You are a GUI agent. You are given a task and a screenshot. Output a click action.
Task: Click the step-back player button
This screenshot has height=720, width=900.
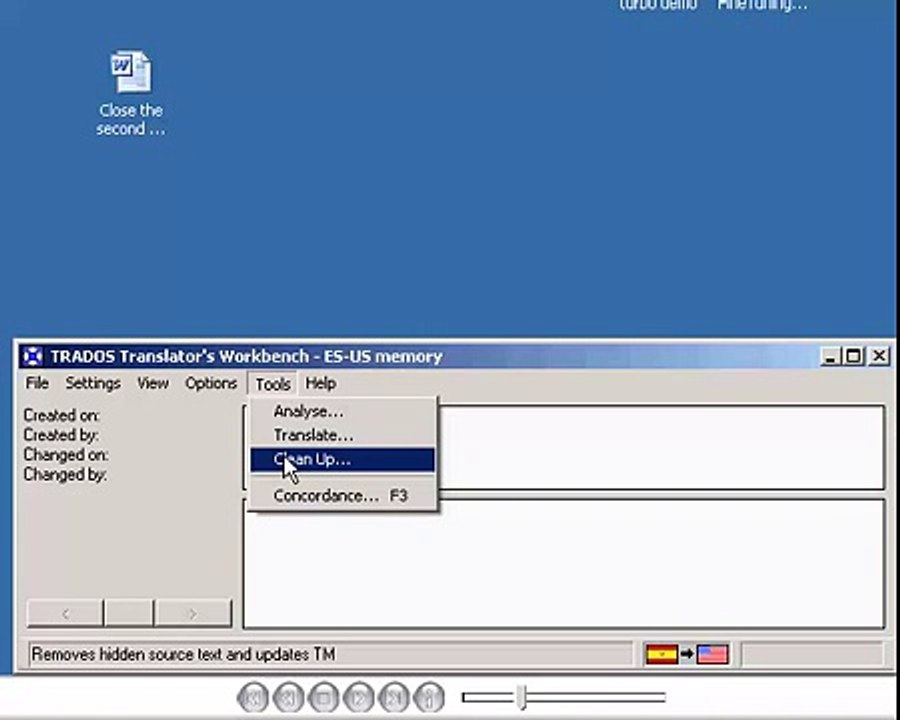pos(288,698)
